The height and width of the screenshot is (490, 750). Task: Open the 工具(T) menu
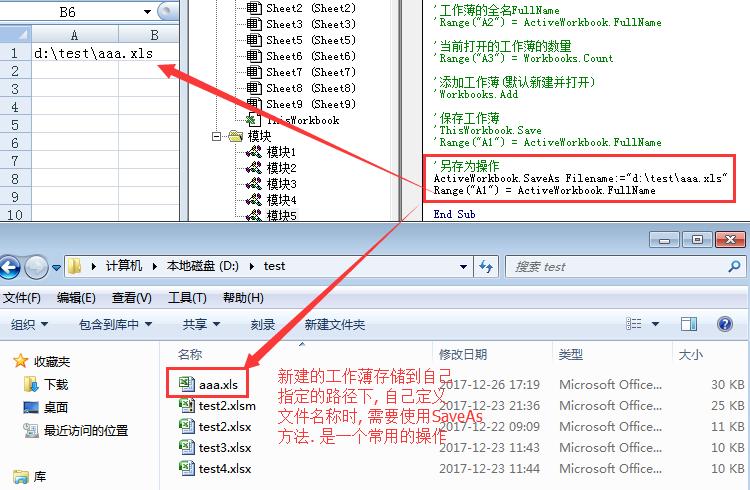187,298
